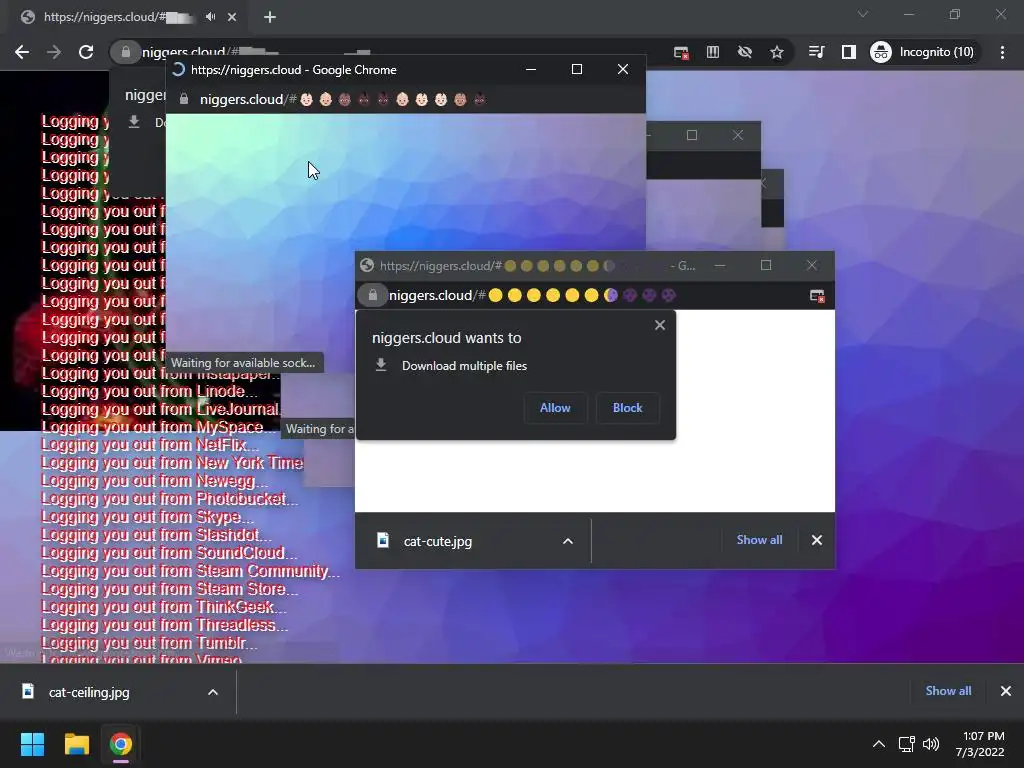This screenshot has width=1024, height=768.
Task: Show hidden tray icons chevron
Action: coord(879,744)
